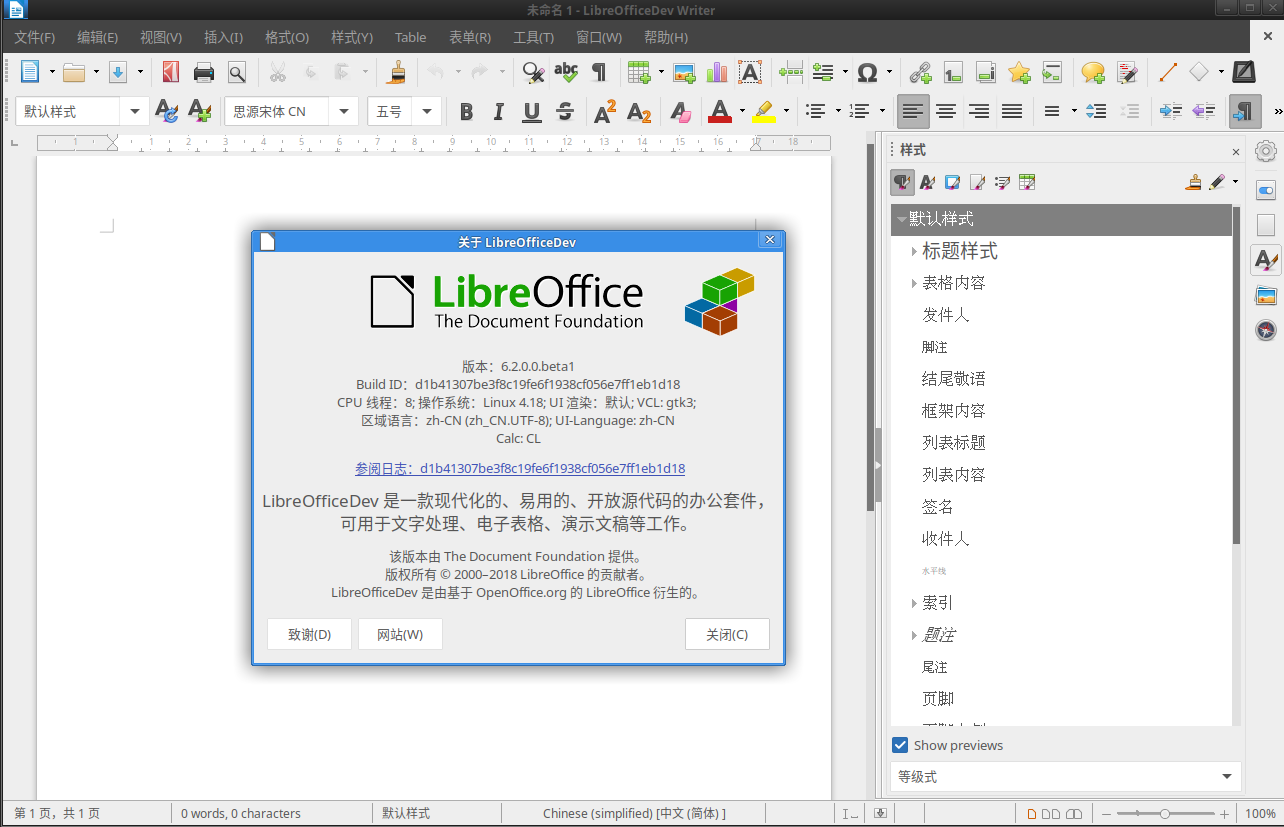Click the Open folder icon
Image resolution: width=1284 pixels, height=827 pixels.
(74, 72)
